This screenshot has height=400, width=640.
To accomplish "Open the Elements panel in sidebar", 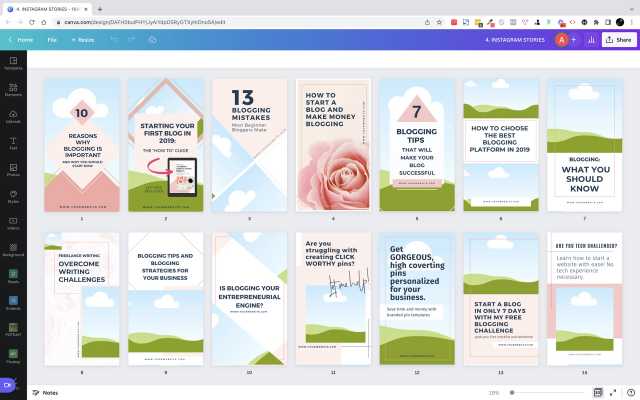I will coord(13,90).
